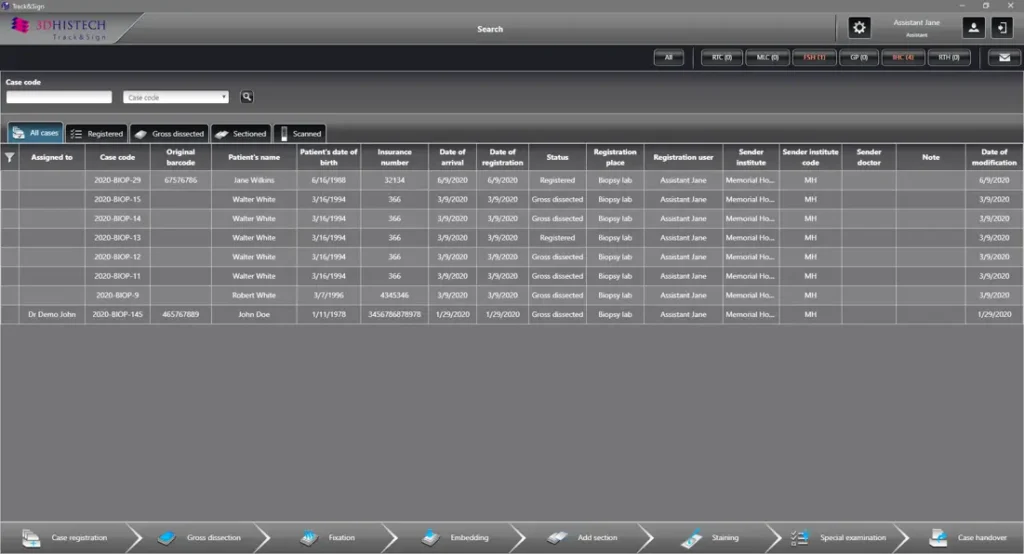This screenshot has width=1024, height=554.
Task: Sort by the Original barcode header
Action: coord(181,157)
